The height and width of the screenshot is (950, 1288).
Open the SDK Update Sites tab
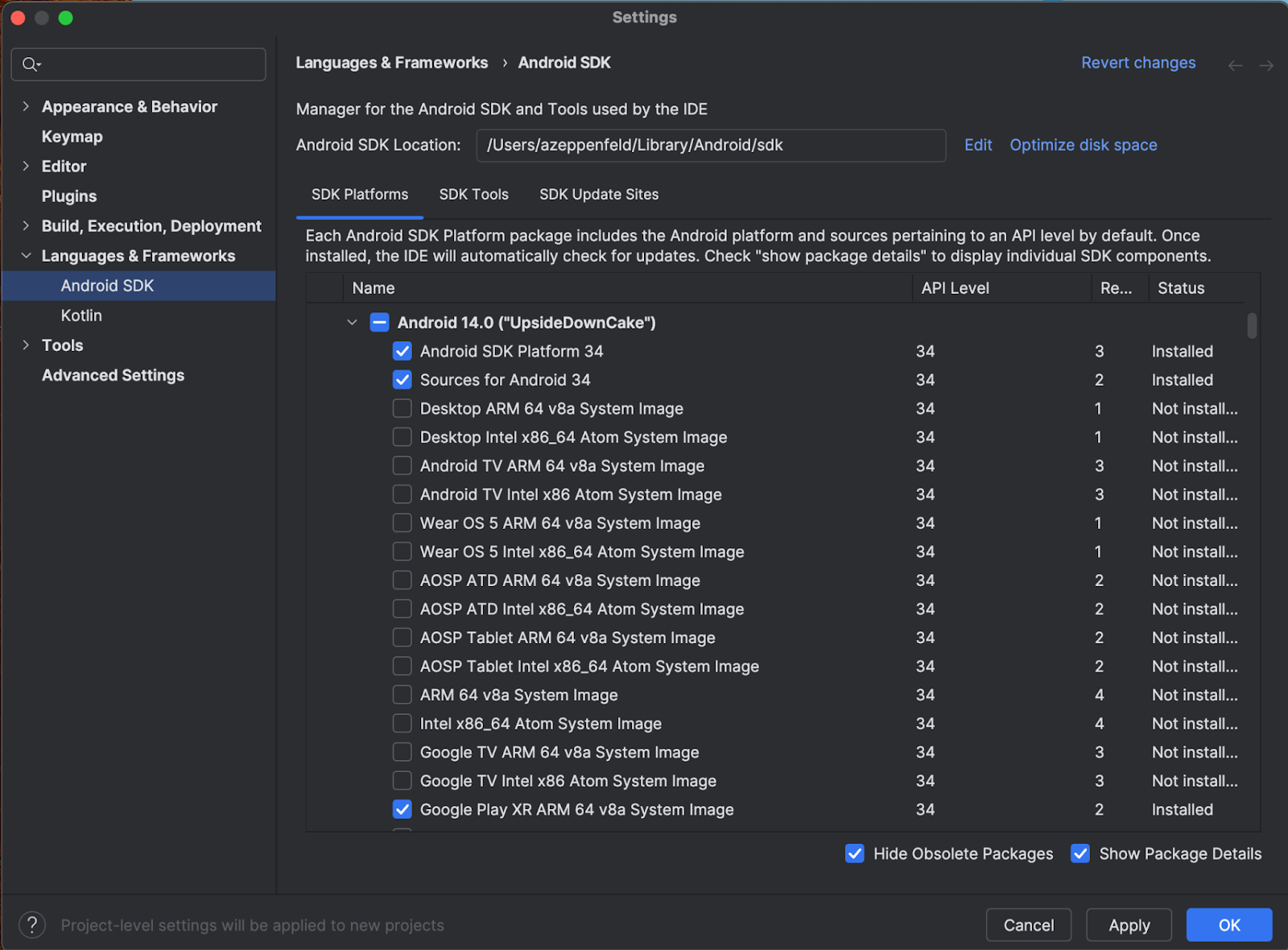pyautogui.click(x=598, y=194)
